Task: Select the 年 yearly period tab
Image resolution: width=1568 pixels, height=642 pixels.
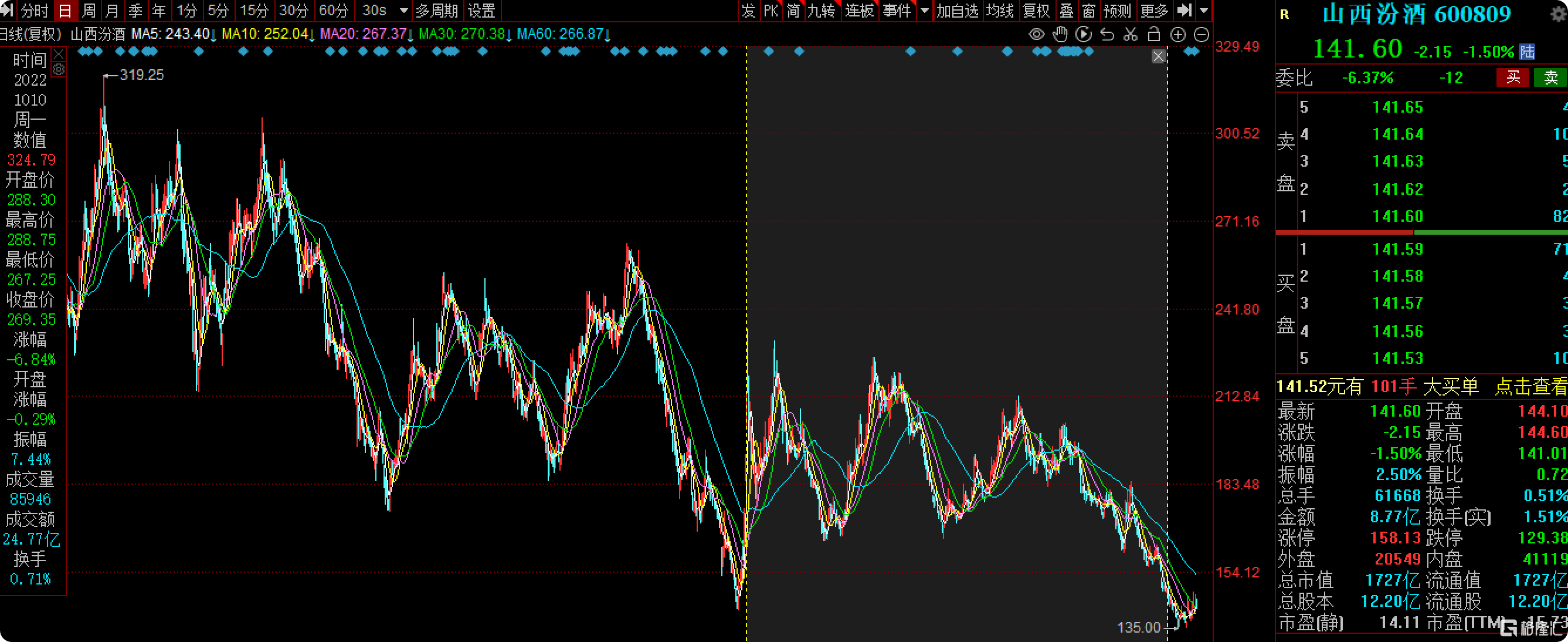Action: [x=159, y=11]
